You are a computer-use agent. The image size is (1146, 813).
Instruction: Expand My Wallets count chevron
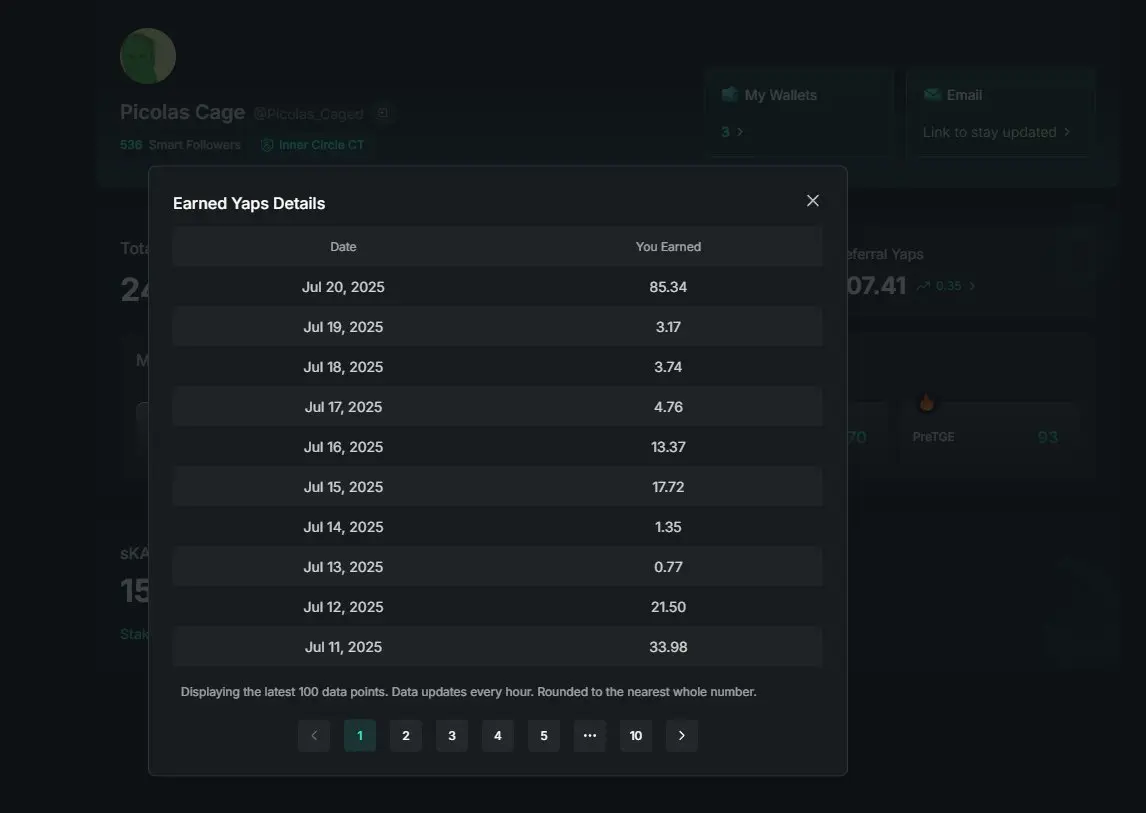pyautogui.click(x=740, y=132)
